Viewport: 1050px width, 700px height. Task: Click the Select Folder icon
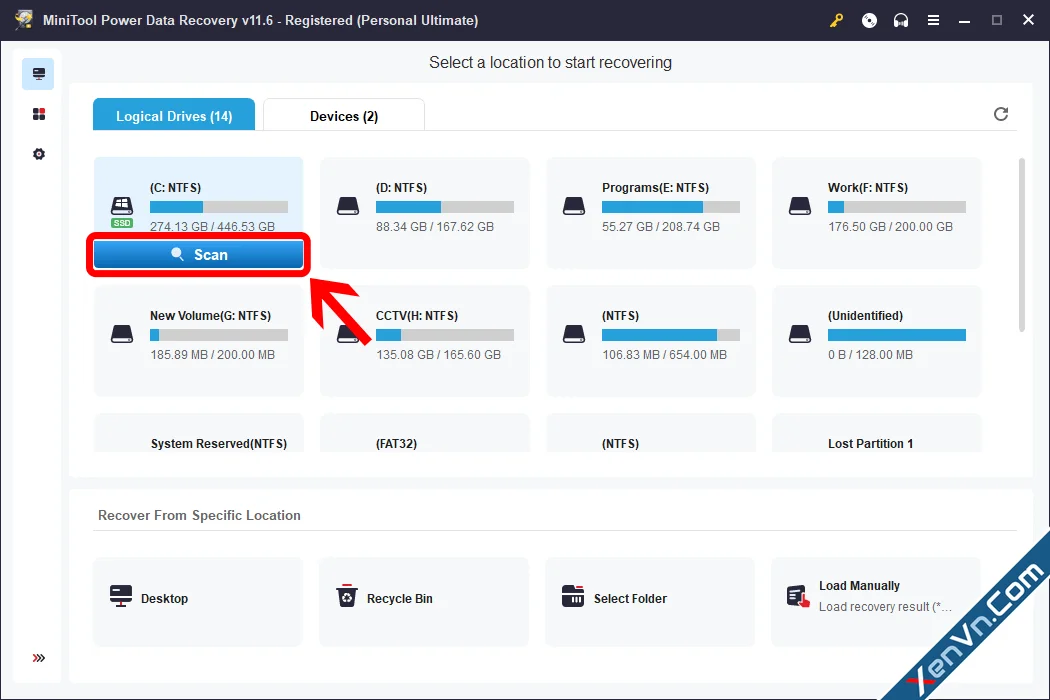573,596
